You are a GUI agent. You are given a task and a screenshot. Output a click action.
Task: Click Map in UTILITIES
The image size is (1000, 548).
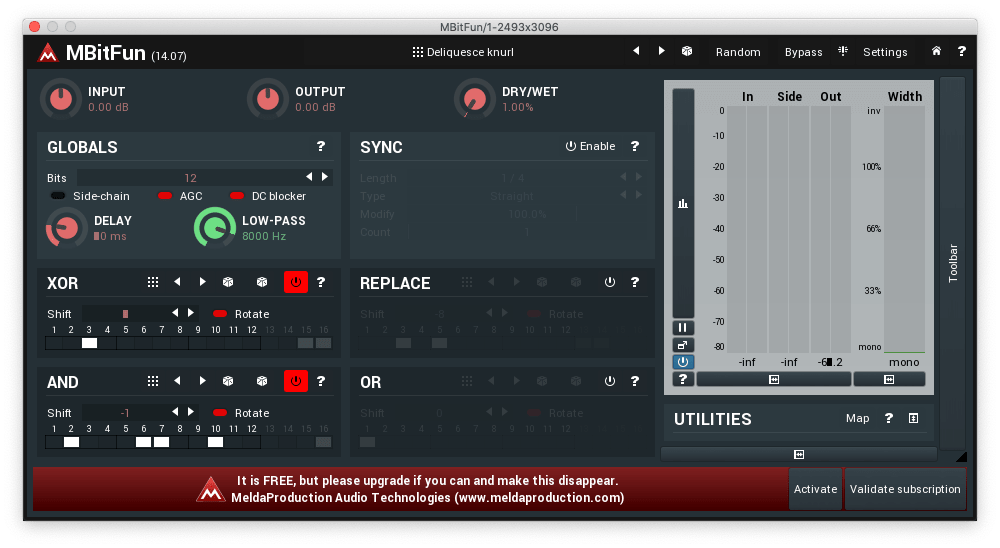(857, 418)
